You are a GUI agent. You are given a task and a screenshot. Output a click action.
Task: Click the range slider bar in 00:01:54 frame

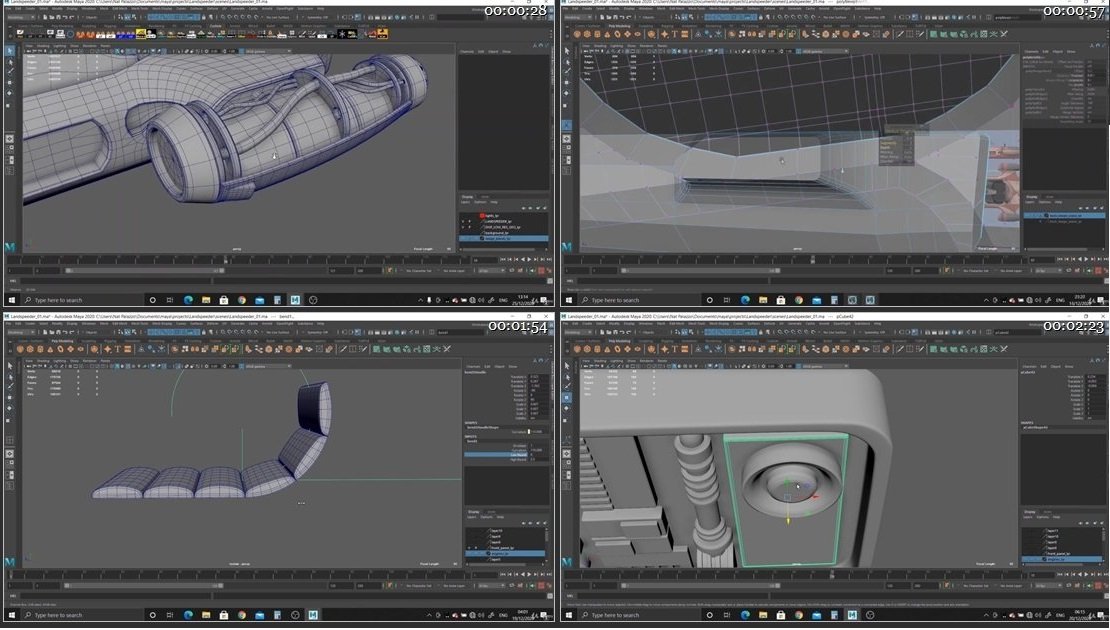[x=144, y=585]
